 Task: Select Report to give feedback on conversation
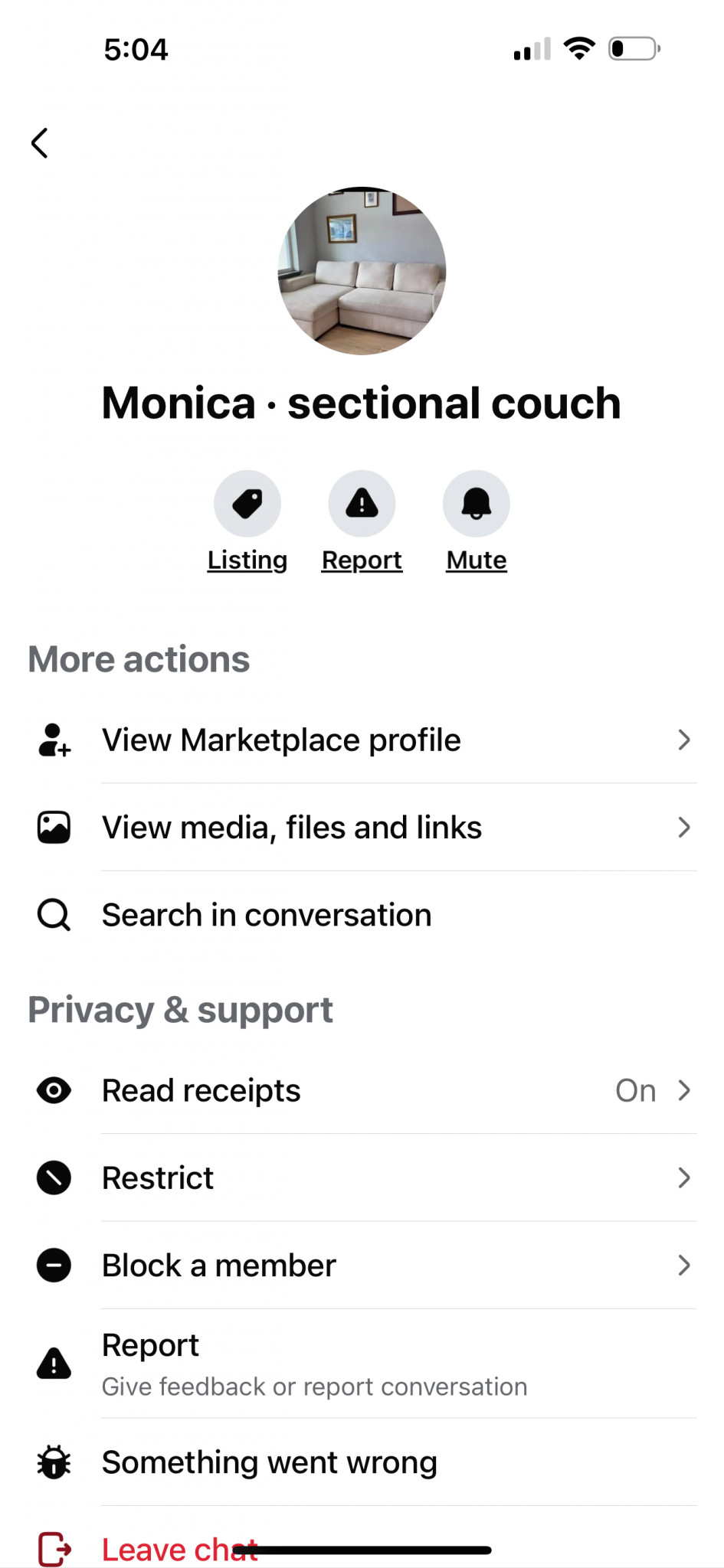click(314, 1364)
